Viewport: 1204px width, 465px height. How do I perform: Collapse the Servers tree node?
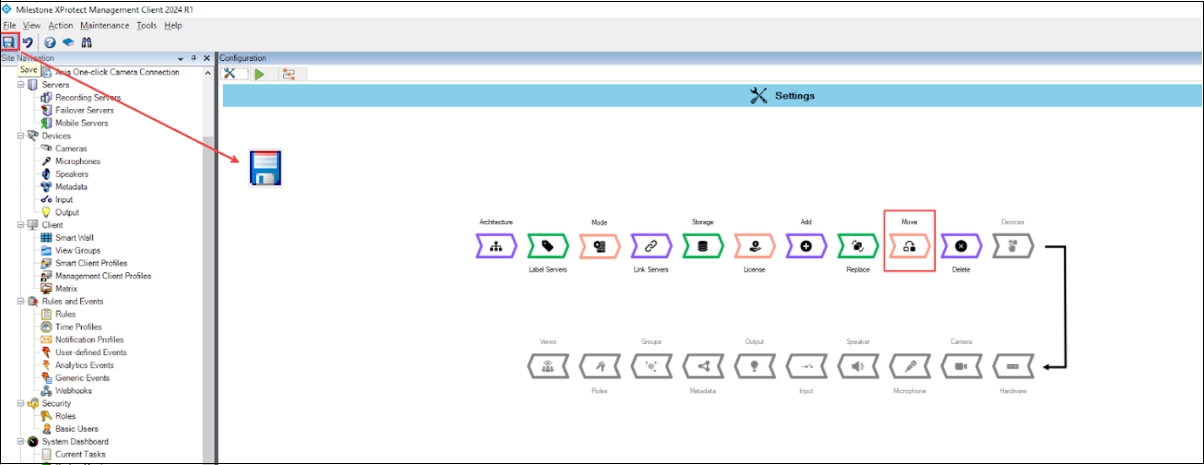click(20, 85)
